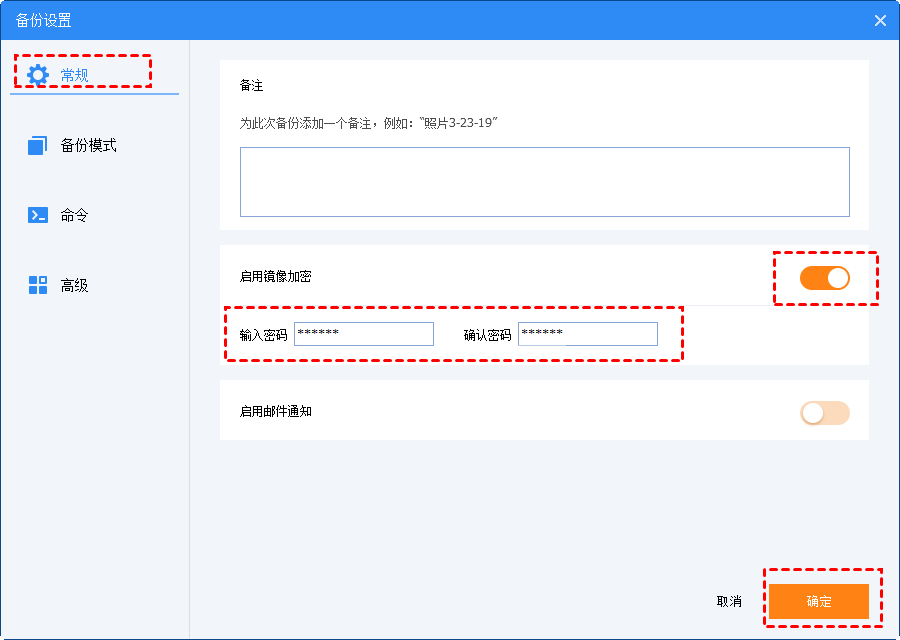Disable the 启用镜像加密 toggle switch
Screen dimensions: 900x640
pos(824,278)
